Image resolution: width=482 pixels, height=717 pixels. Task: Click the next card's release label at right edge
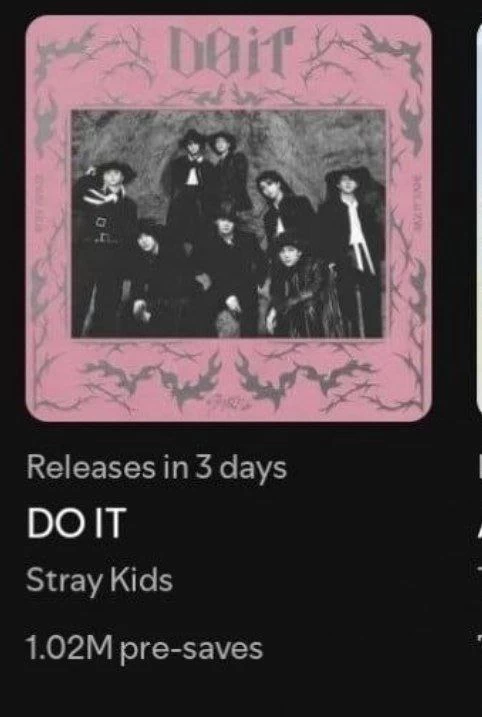click(480, 468)
